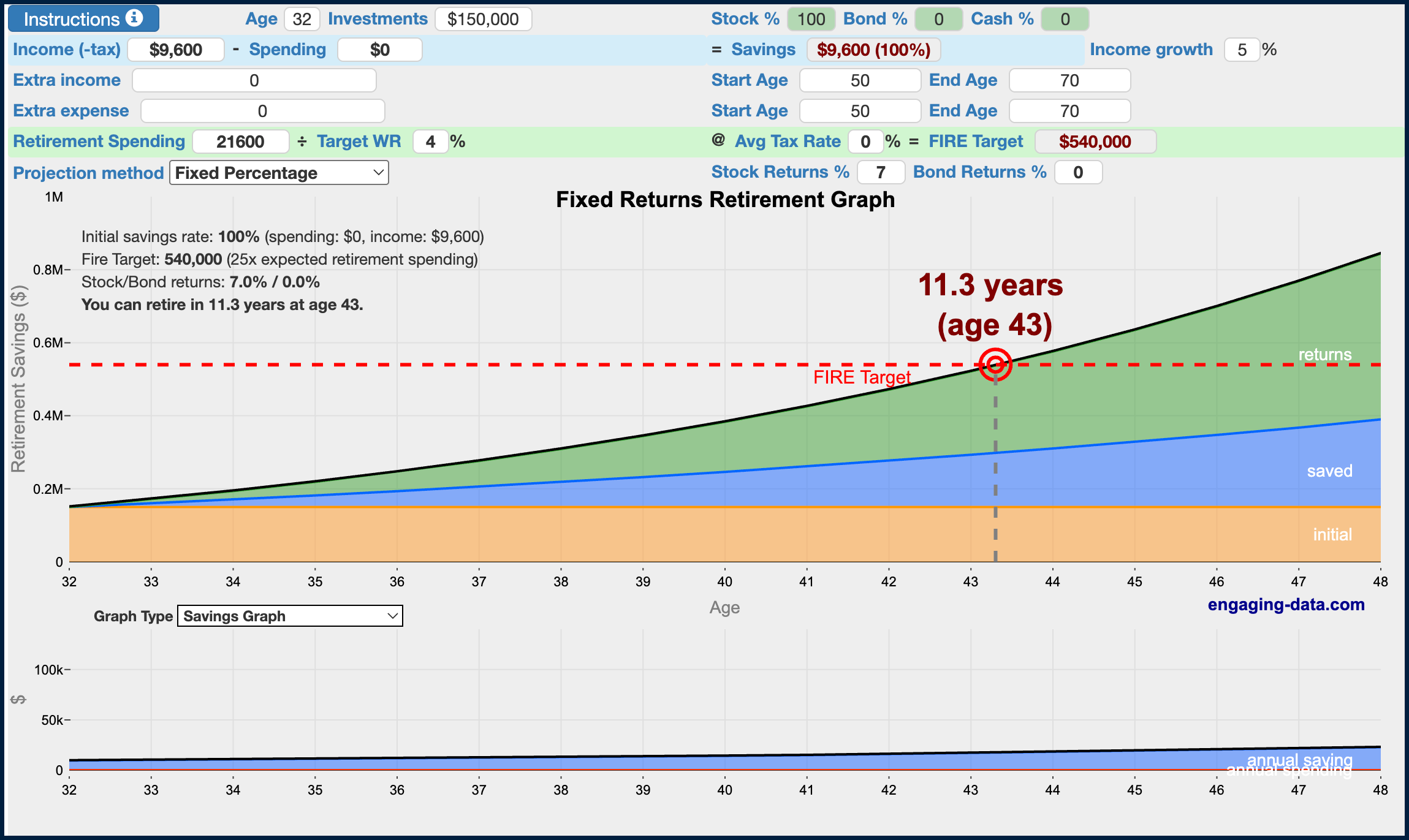Click the Target WR percent field
This screenshot has height=840, width=1409.
[x=430, y=142]
